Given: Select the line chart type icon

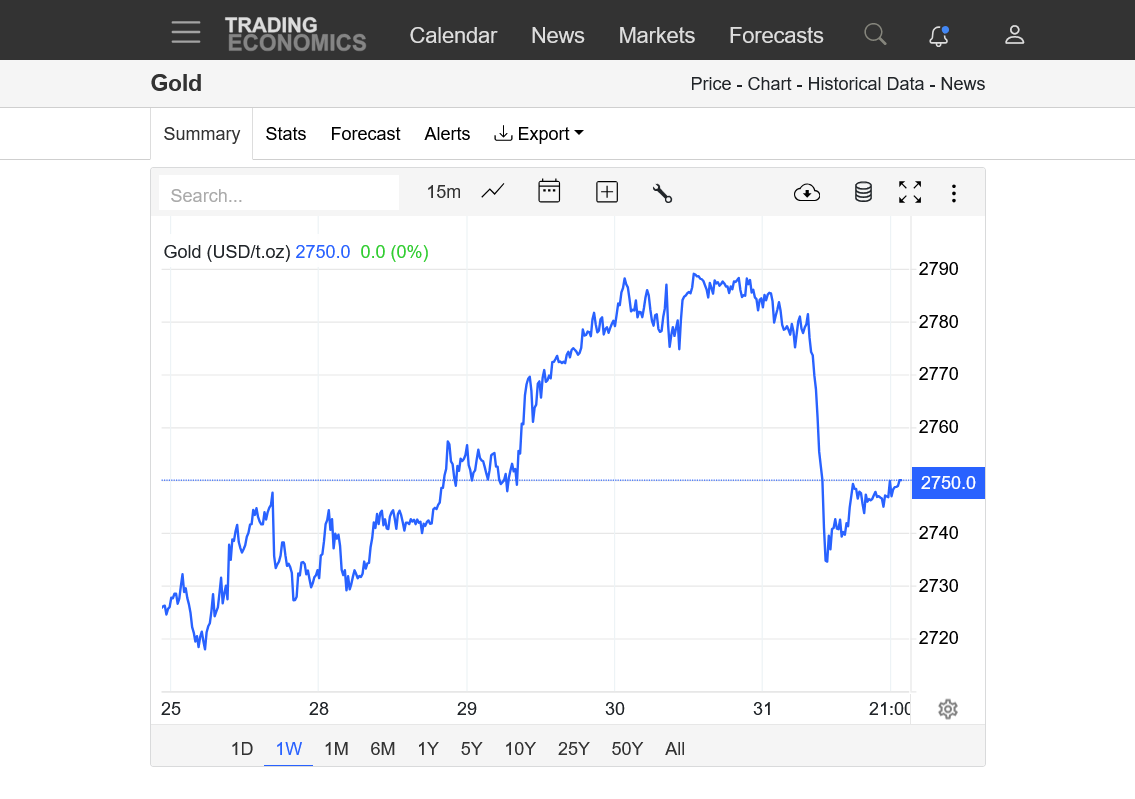Looking at the screenshot, I should [x=493, y=192].
